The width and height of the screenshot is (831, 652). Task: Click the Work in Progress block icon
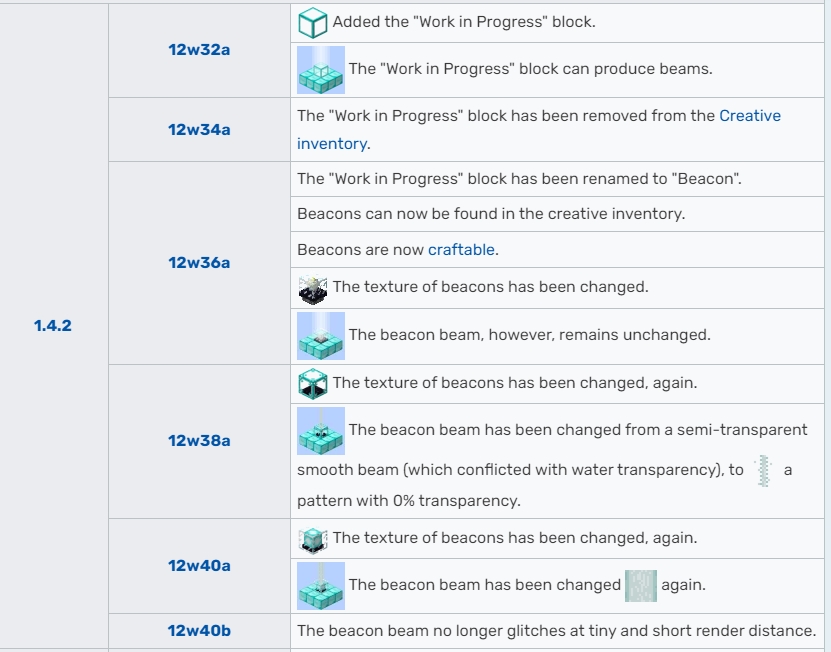pyautogui.click(x=313, y=22)
